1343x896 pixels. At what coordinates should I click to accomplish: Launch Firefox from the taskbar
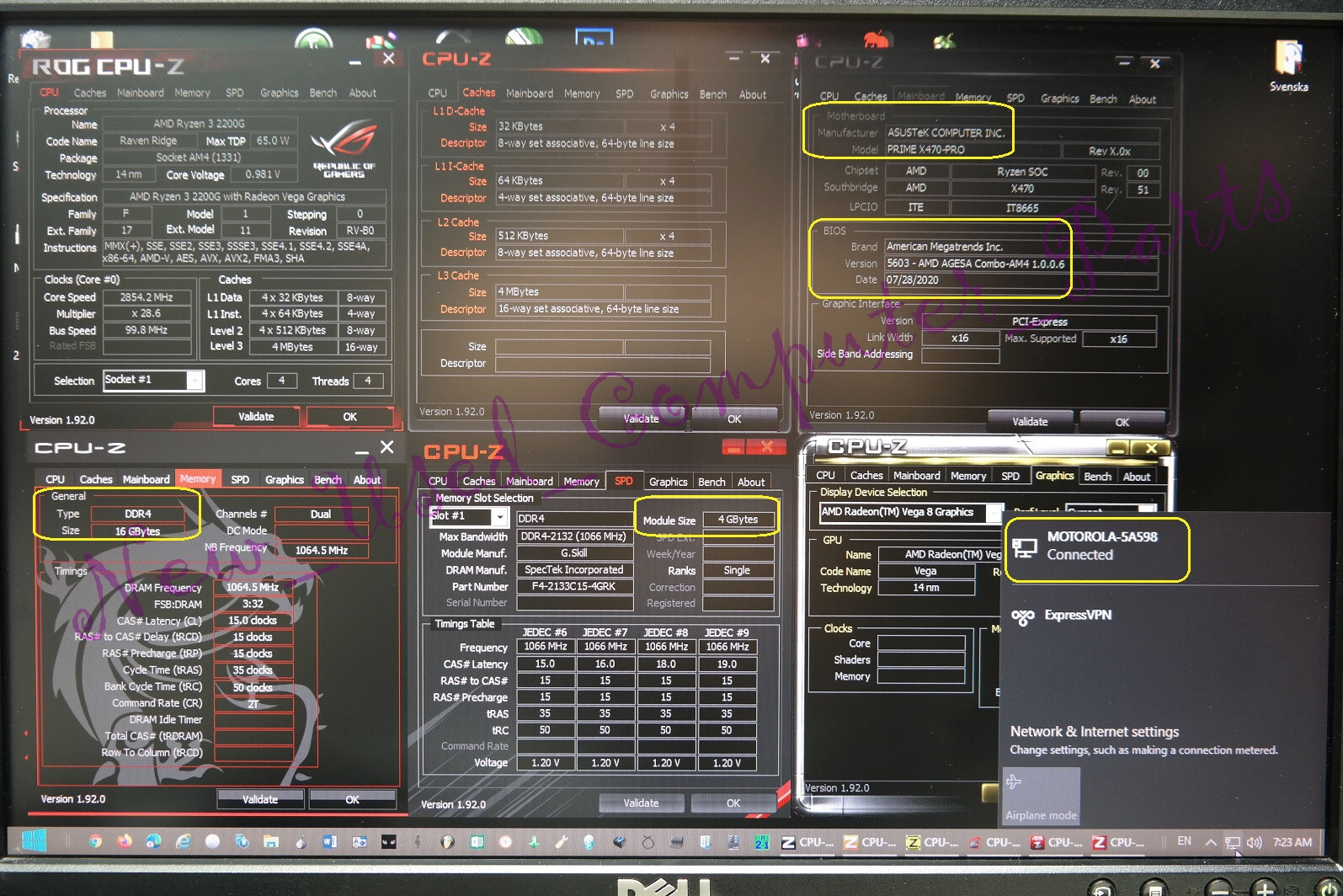click(x=124, y=841)
